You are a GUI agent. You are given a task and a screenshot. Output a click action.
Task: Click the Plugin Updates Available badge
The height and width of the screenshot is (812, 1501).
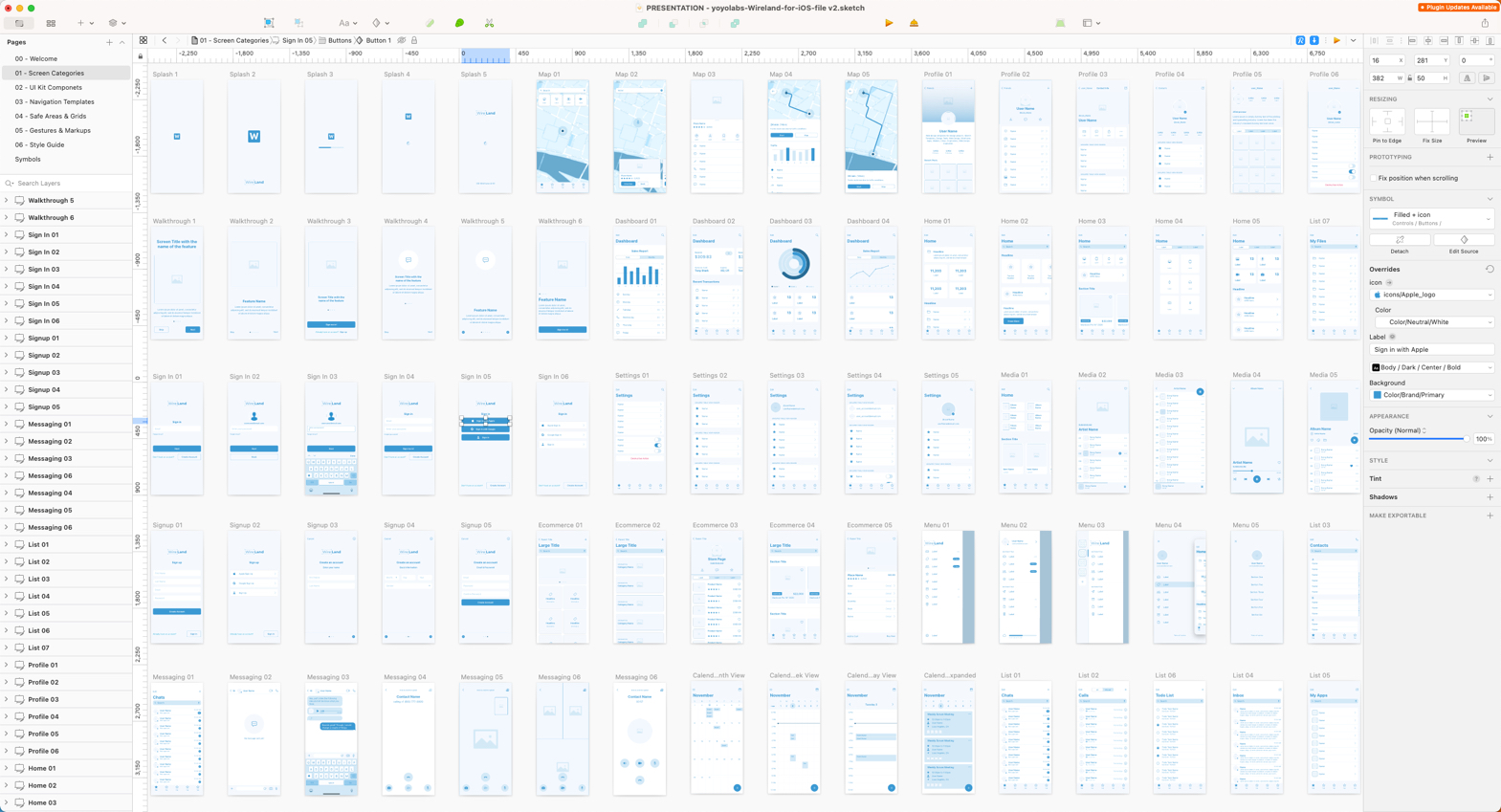coord(1457,8)
